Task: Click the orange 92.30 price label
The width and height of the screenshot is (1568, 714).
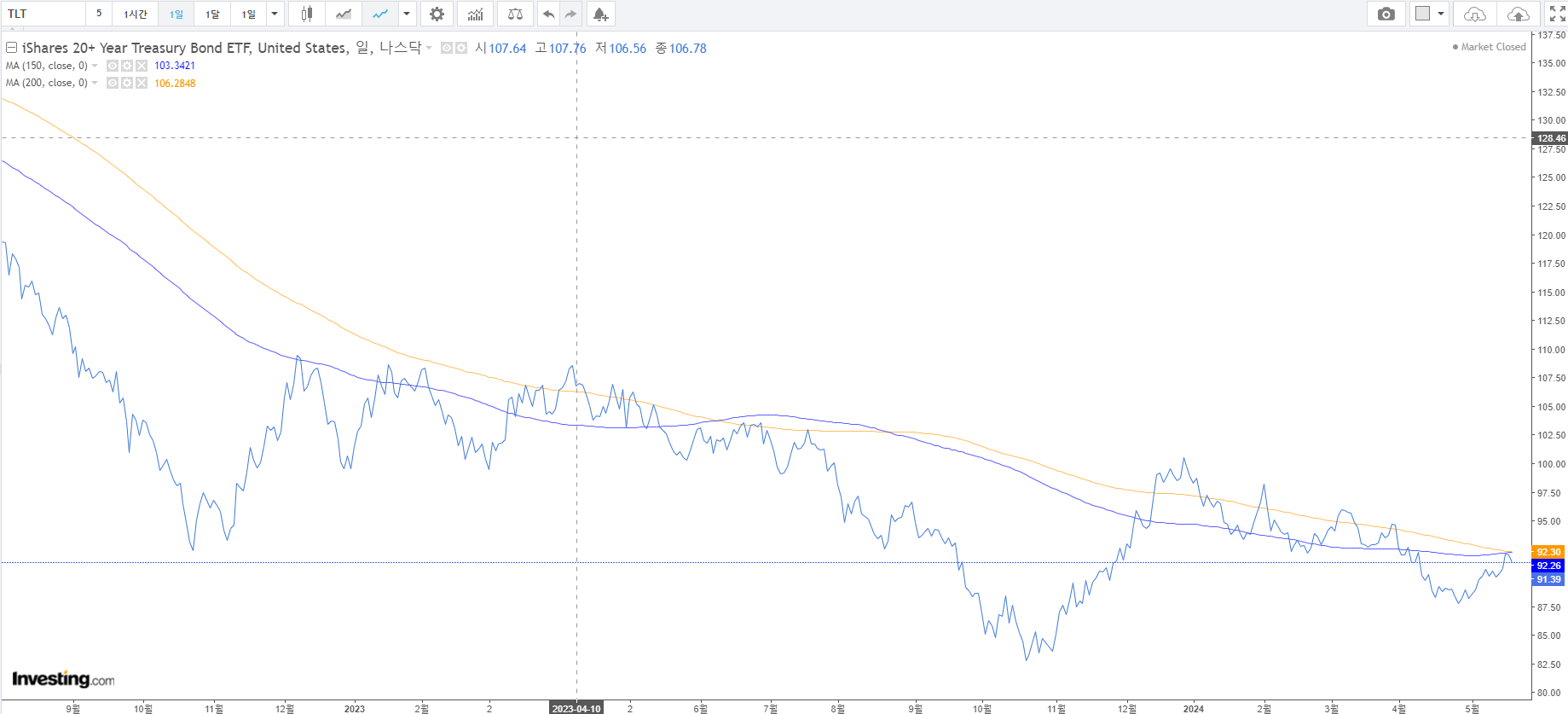Action: 1548,552
